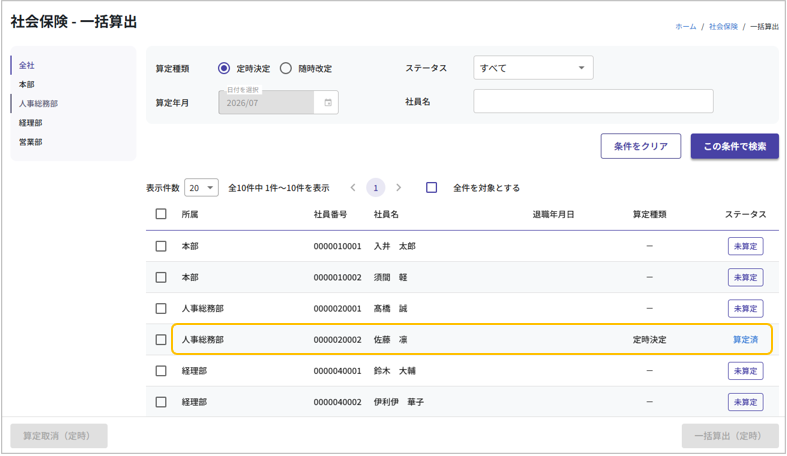Open the 表示件数 dropdown set to 20
787x456 pixels.
tap(201, 188)
